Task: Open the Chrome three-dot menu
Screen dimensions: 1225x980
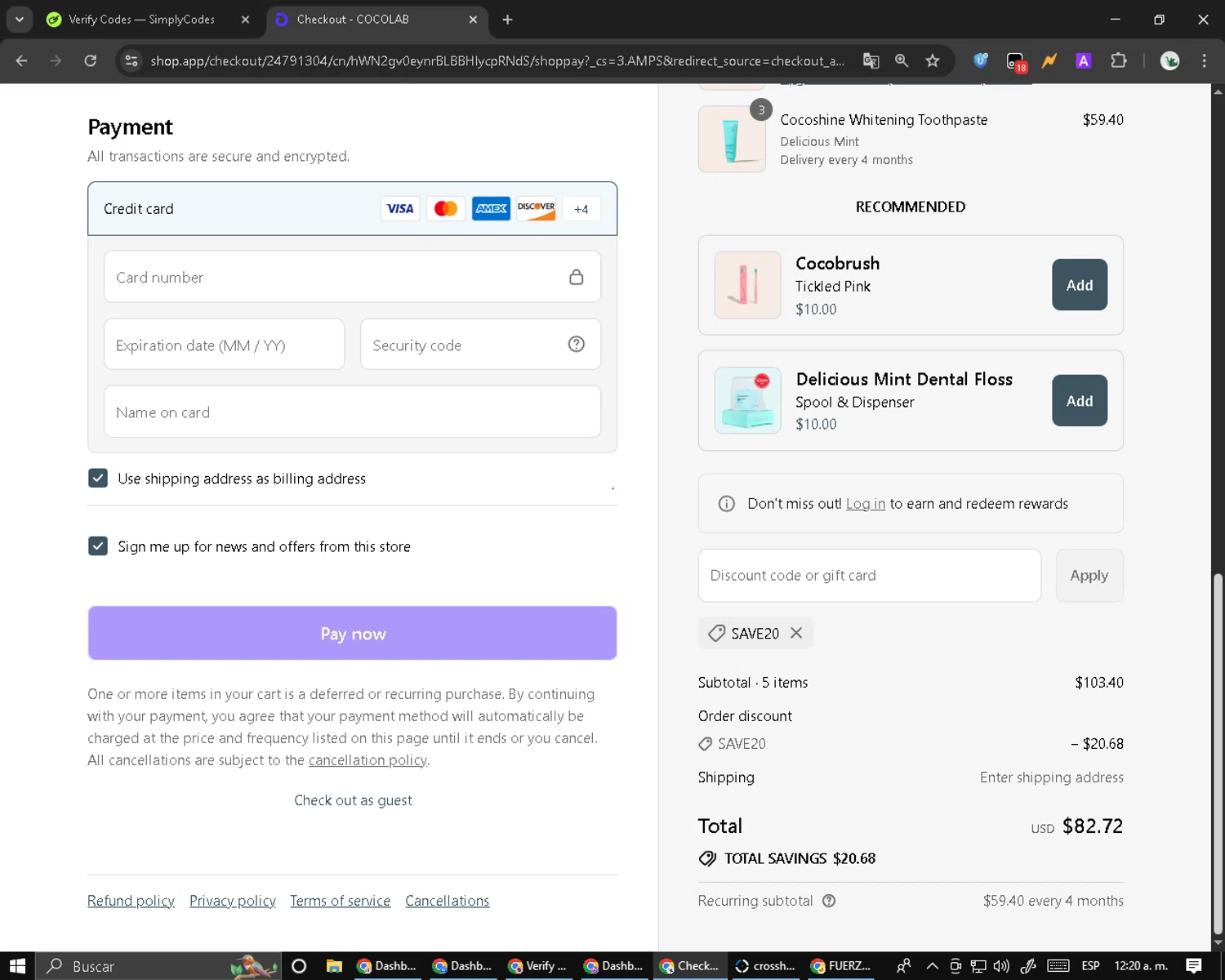Action: (x=1204, y=60)
